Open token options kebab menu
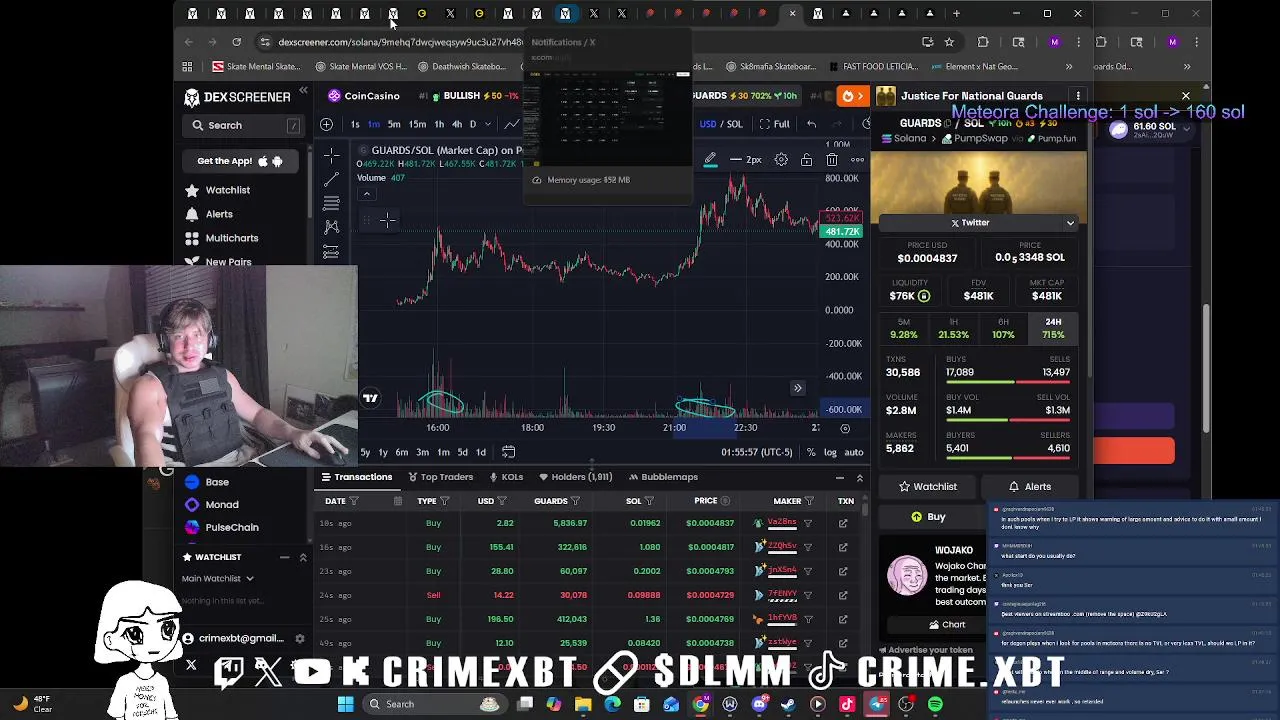 click(1078, 96)
